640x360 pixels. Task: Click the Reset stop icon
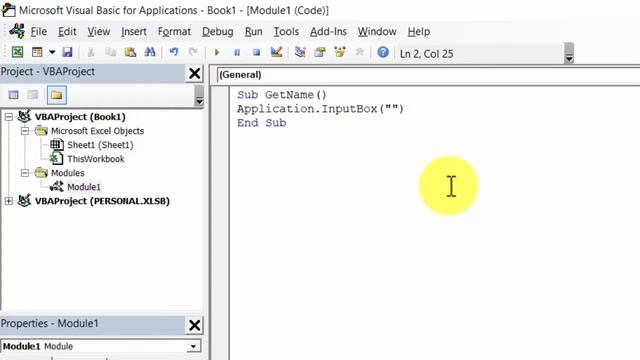pos(256,52)
